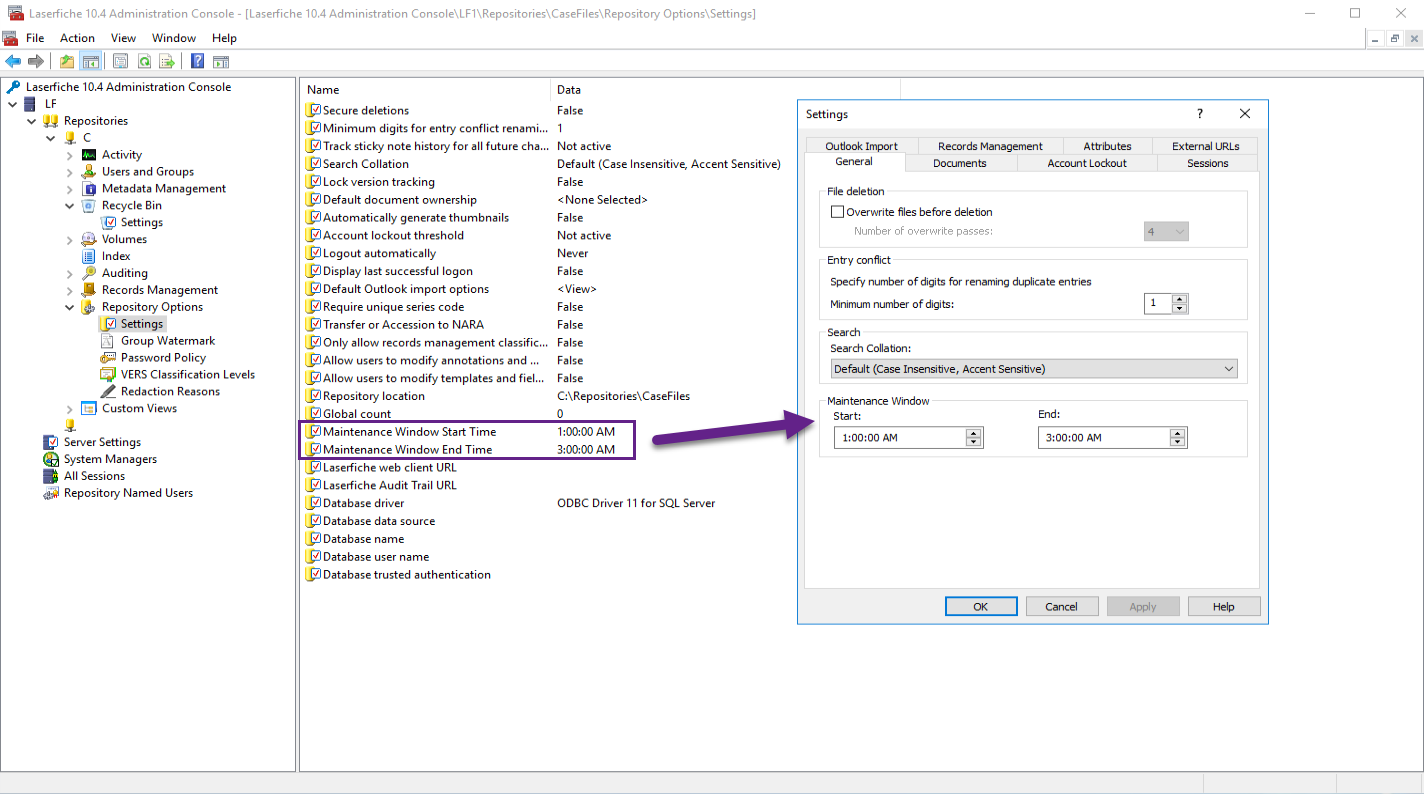Collapse the Repository Options tree node
The height and width of the screenshot is (794, 1424).
pos(69,307)
